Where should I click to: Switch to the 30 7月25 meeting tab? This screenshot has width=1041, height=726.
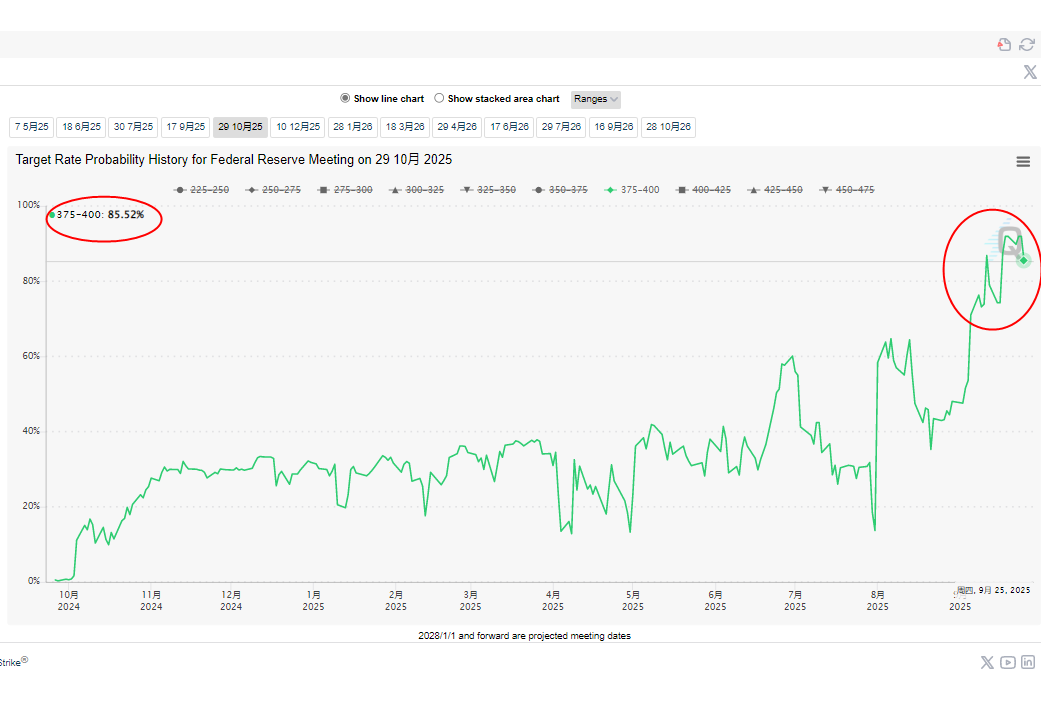pyautogui.click(x=133, y=127)
